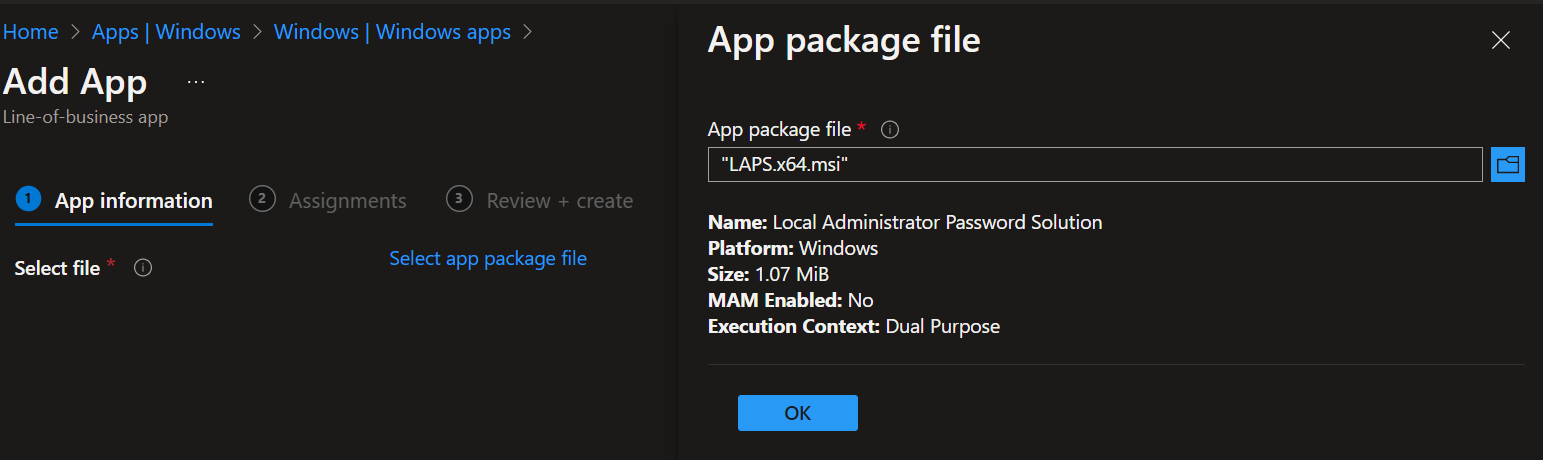
Task: Show App package file info tooltip
Action: [890, 130]
